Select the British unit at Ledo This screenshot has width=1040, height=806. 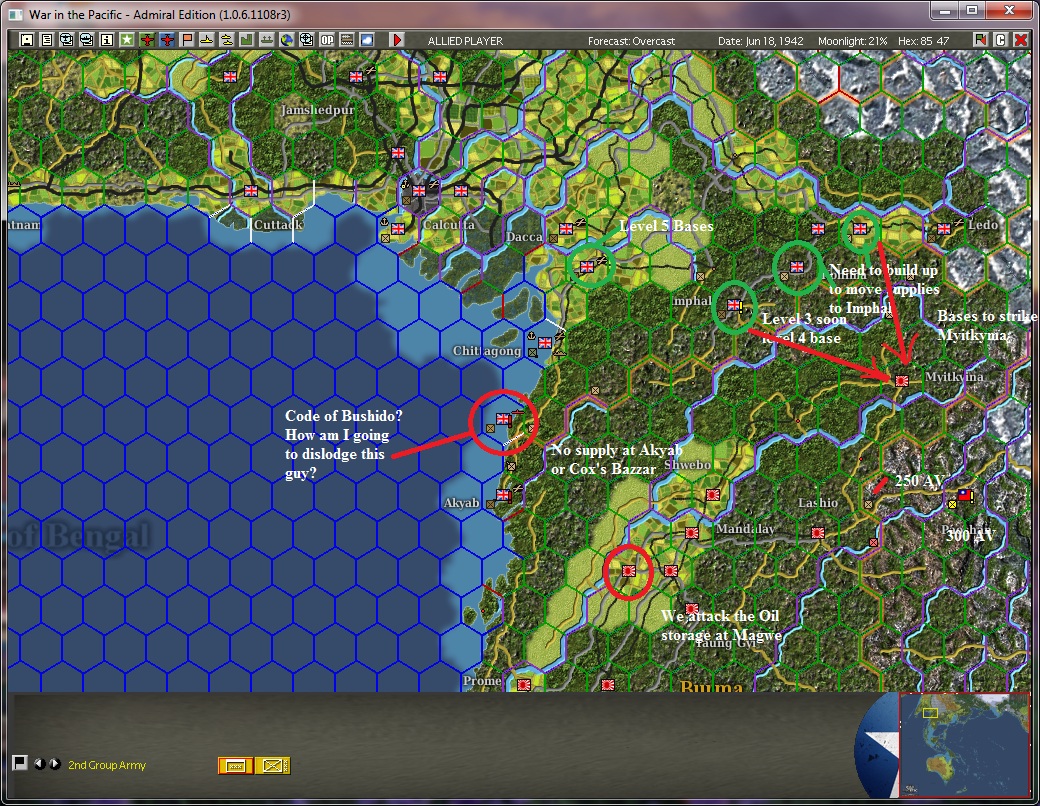click(944, 229)
